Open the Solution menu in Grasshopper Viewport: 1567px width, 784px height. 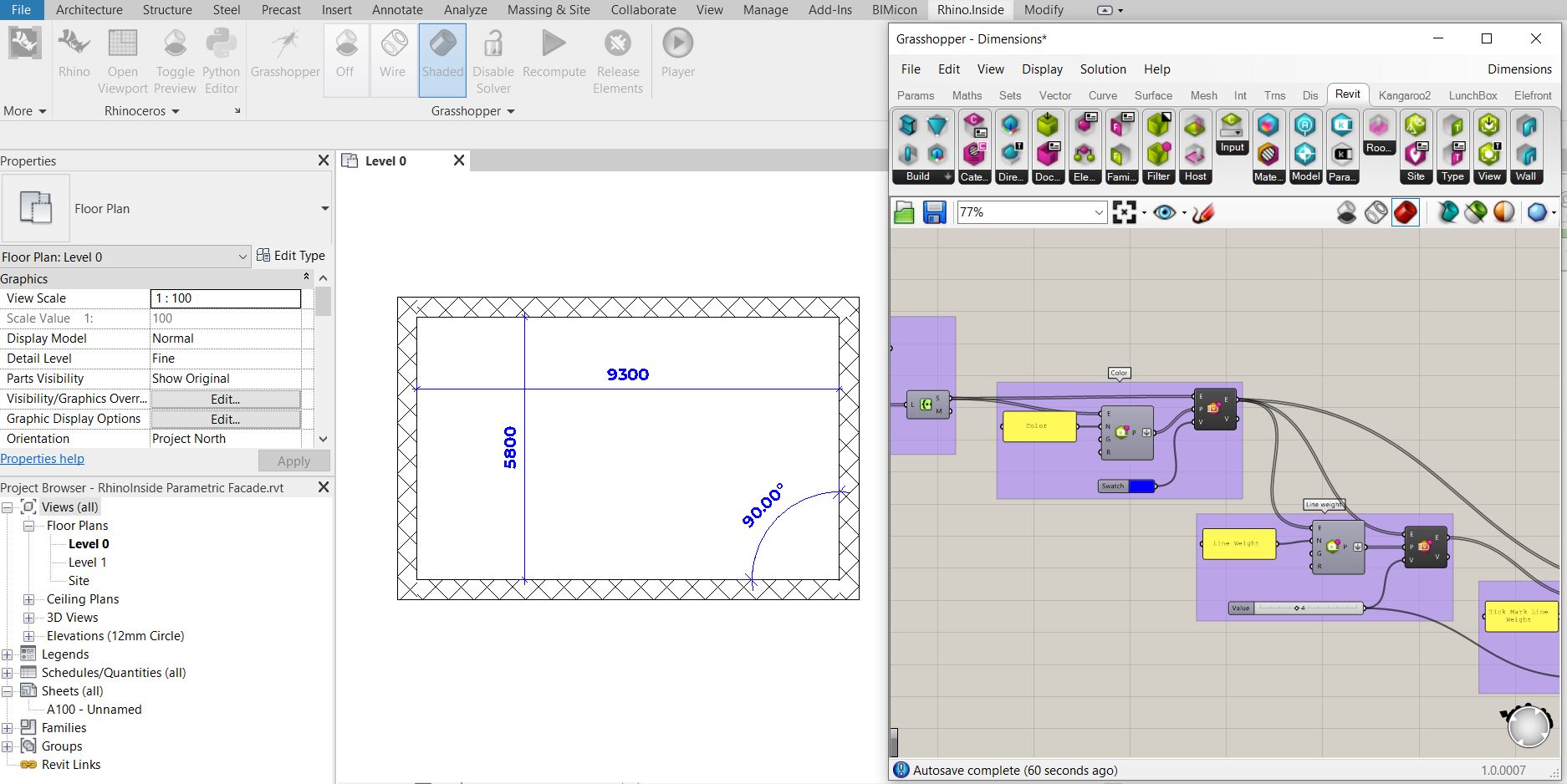[1102, 69]
